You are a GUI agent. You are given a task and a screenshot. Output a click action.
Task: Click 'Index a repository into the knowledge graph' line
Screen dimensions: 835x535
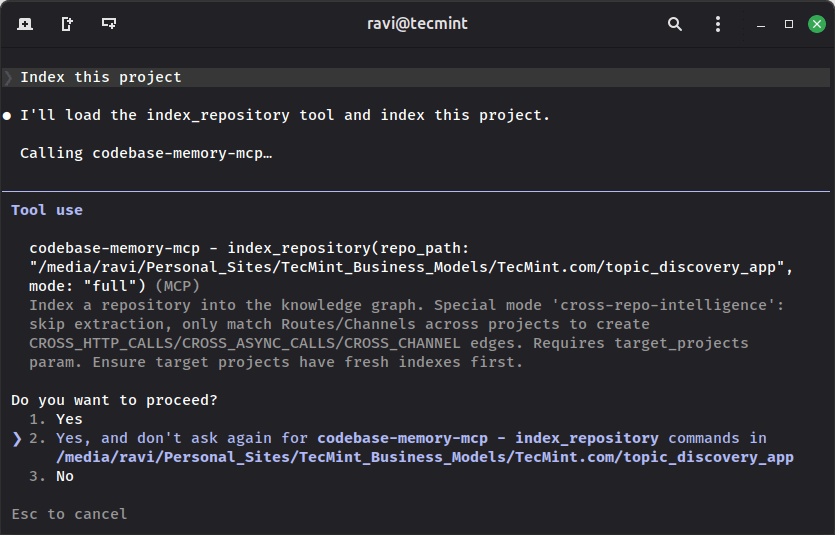coord(407,306)
